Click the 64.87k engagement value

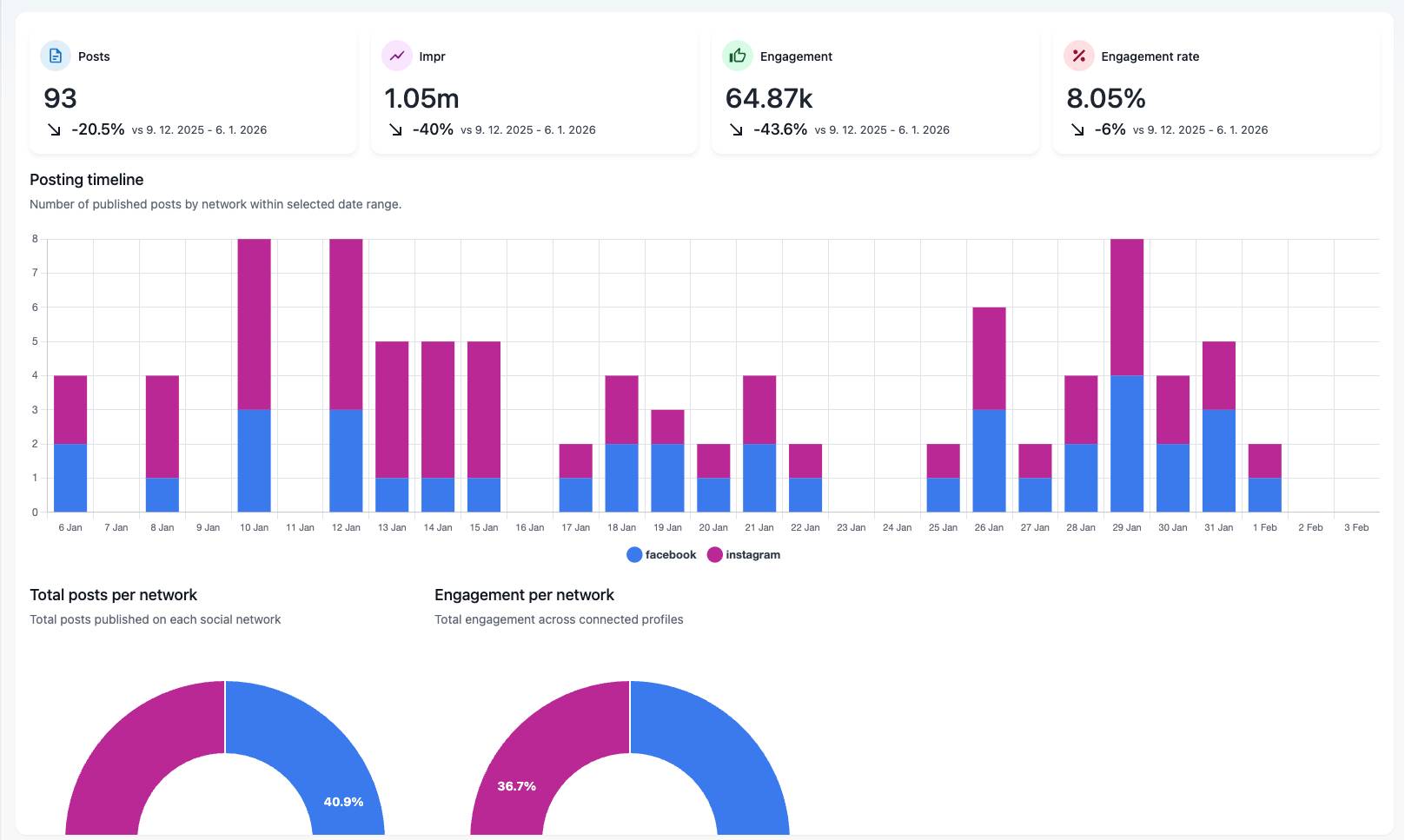769,98
